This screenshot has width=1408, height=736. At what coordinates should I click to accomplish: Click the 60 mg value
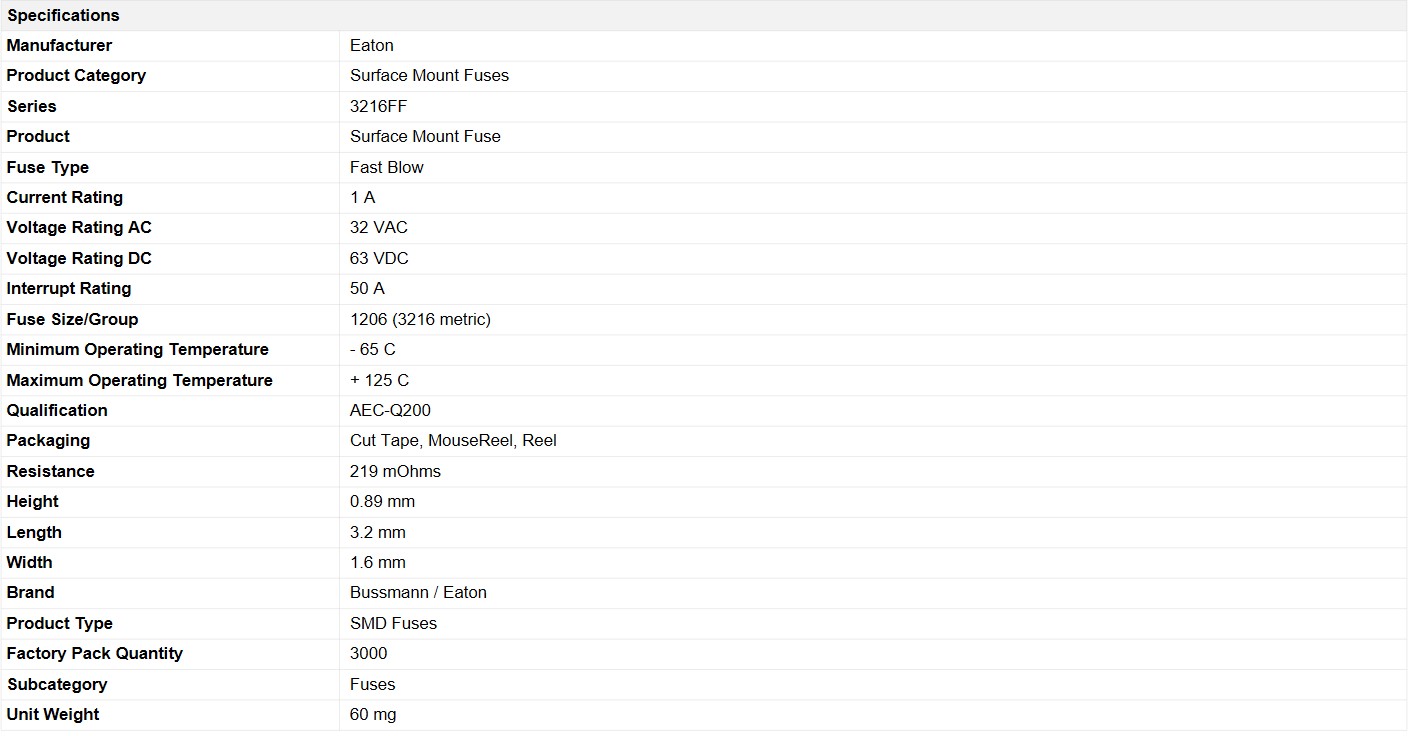373,714
